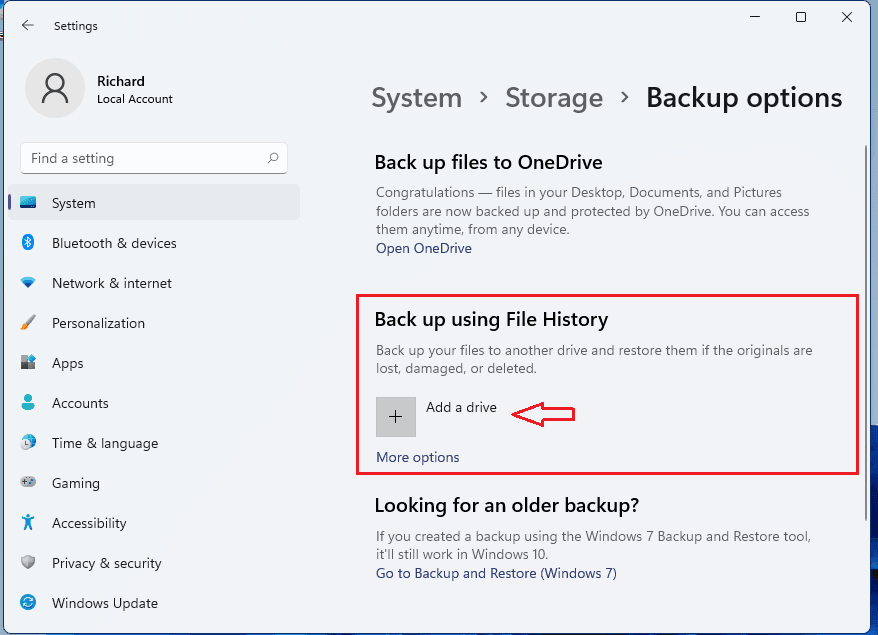Open the OneDrive link
This screenshot has height=635, width=878.
pos(423,248)
